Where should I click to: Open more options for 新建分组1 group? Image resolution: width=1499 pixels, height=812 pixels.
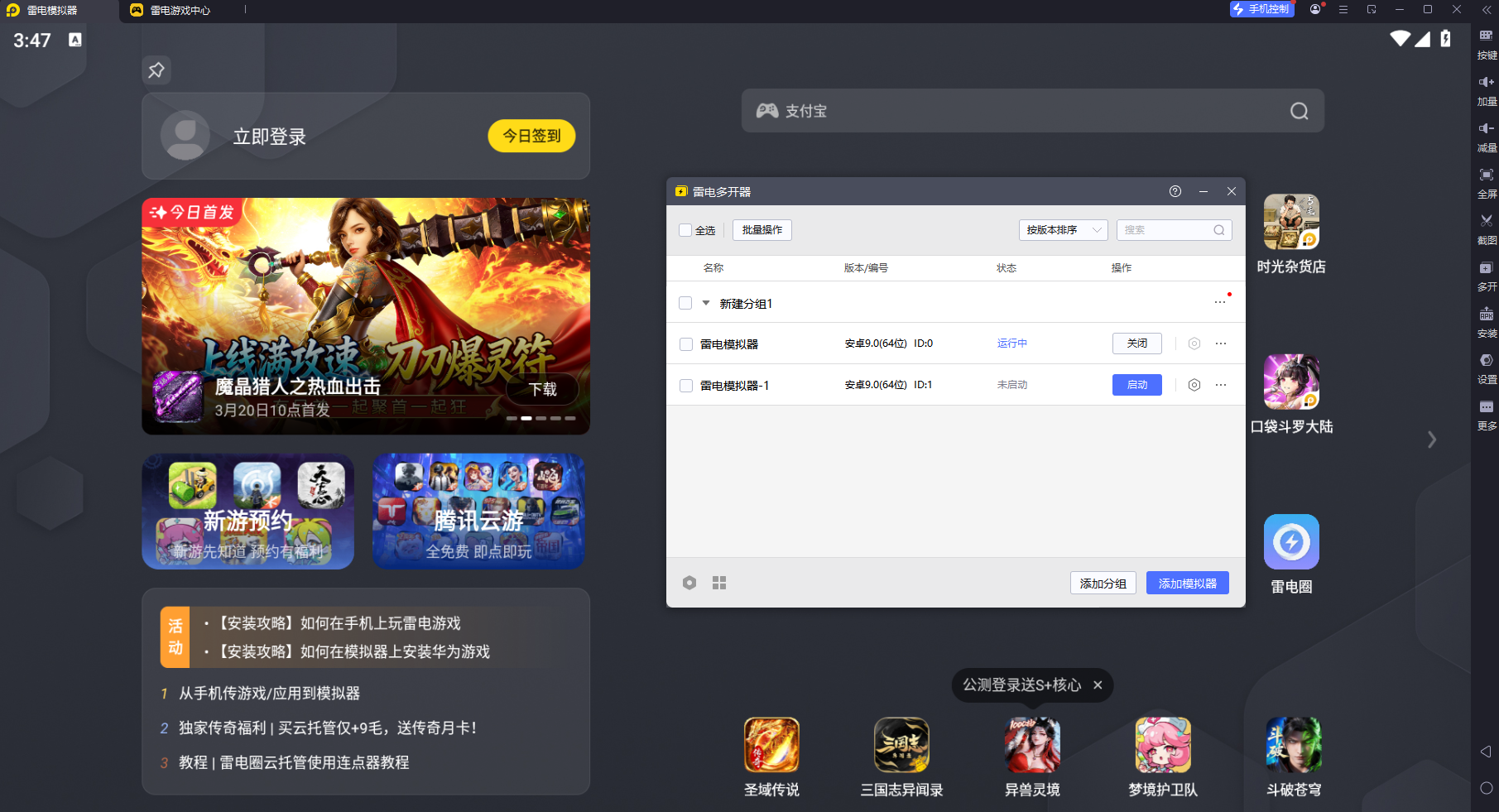[x=1220, y=302]
